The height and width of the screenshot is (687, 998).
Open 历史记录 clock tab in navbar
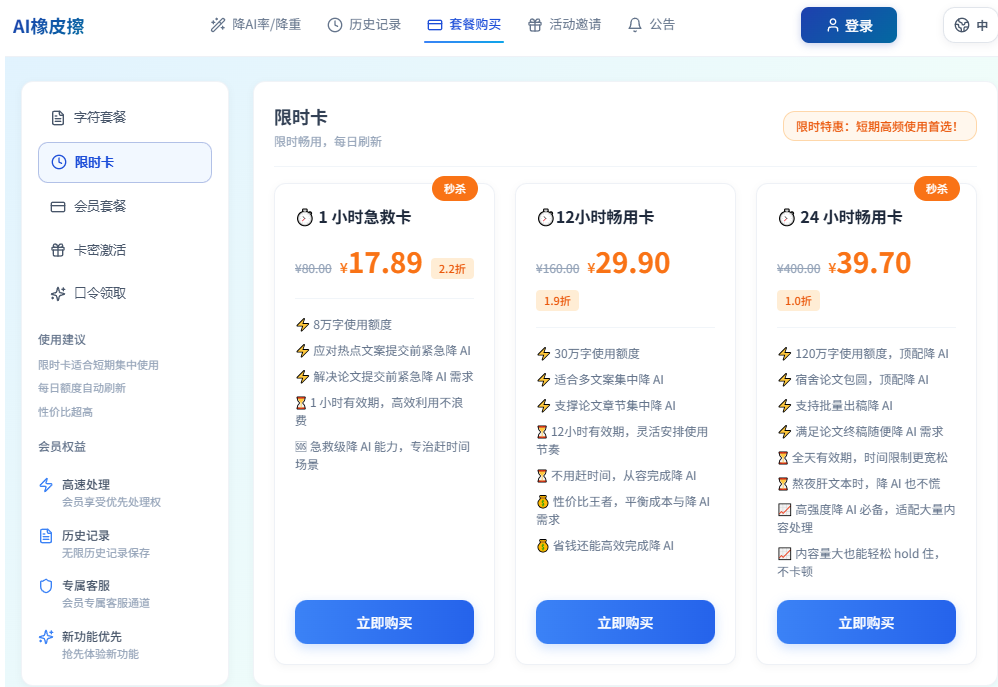click(364, 25)
